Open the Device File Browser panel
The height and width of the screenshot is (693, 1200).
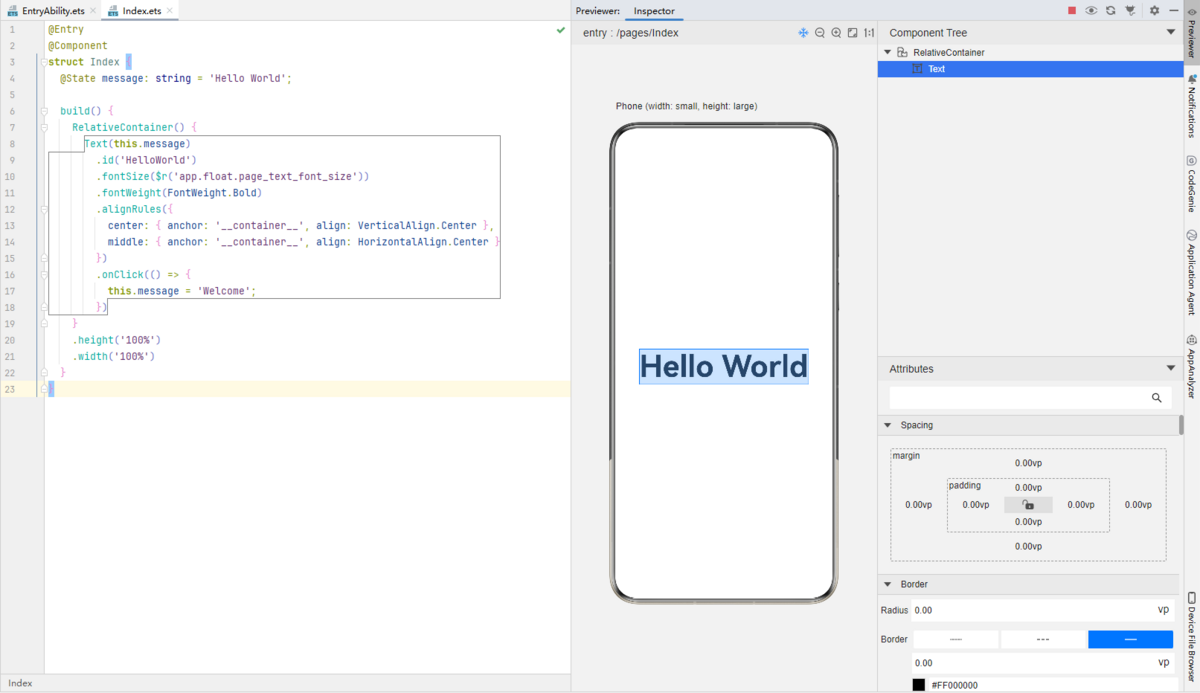(1191, 635)
